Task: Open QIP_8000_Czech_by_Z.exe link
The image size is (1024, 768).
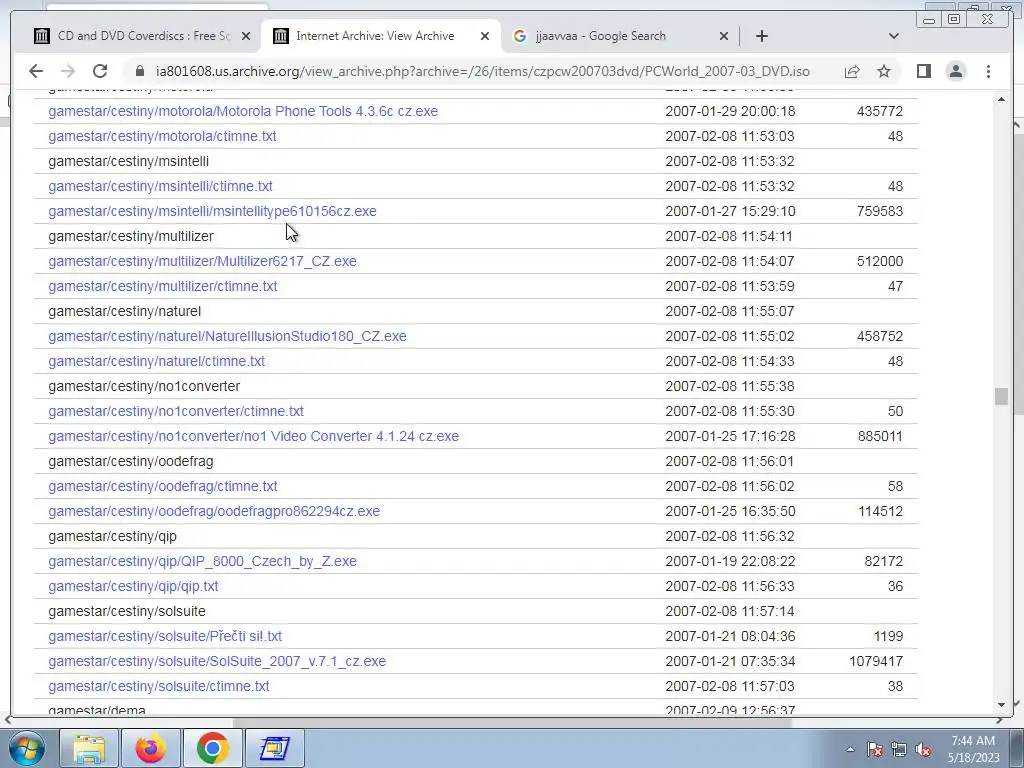Action: point(202,562)
